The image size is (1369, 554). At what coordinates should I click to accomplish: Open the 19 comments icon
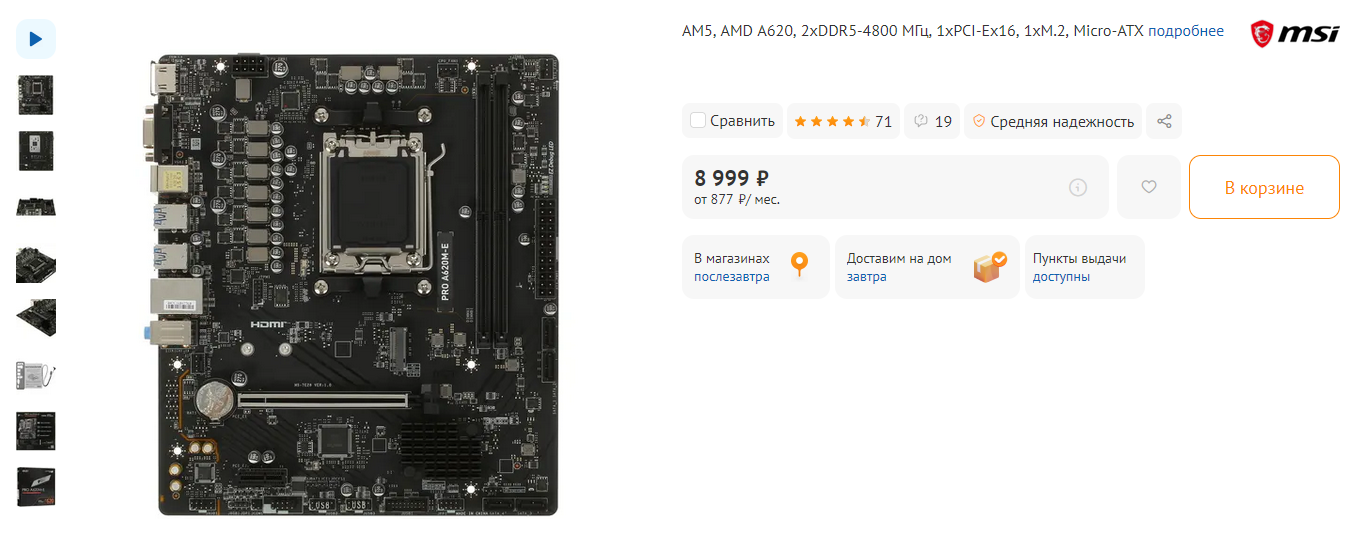point(932,121)
